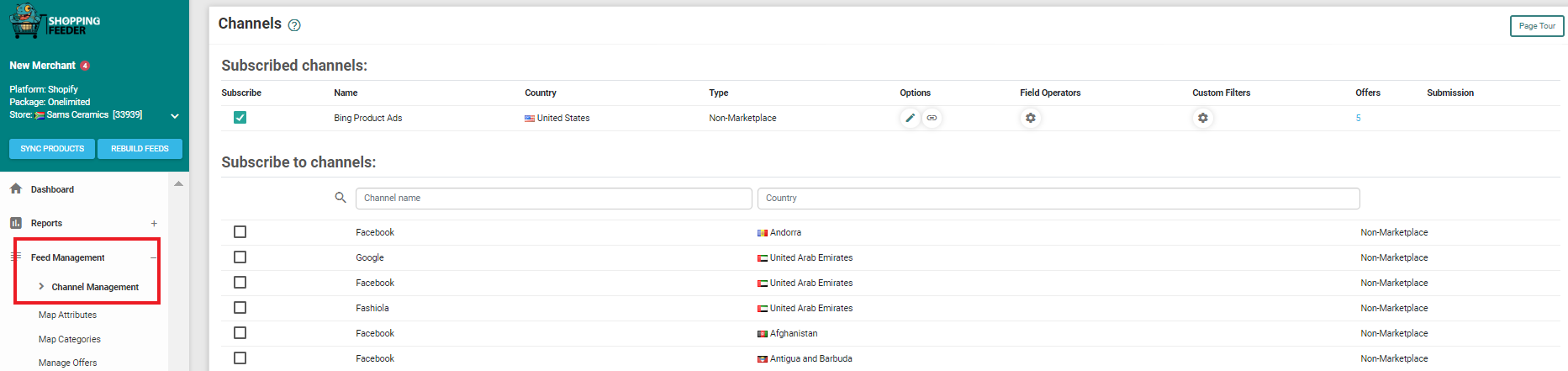Edit Bing Product Ads with the pencil icon
1568x371 pixels.
click(910, 118)
